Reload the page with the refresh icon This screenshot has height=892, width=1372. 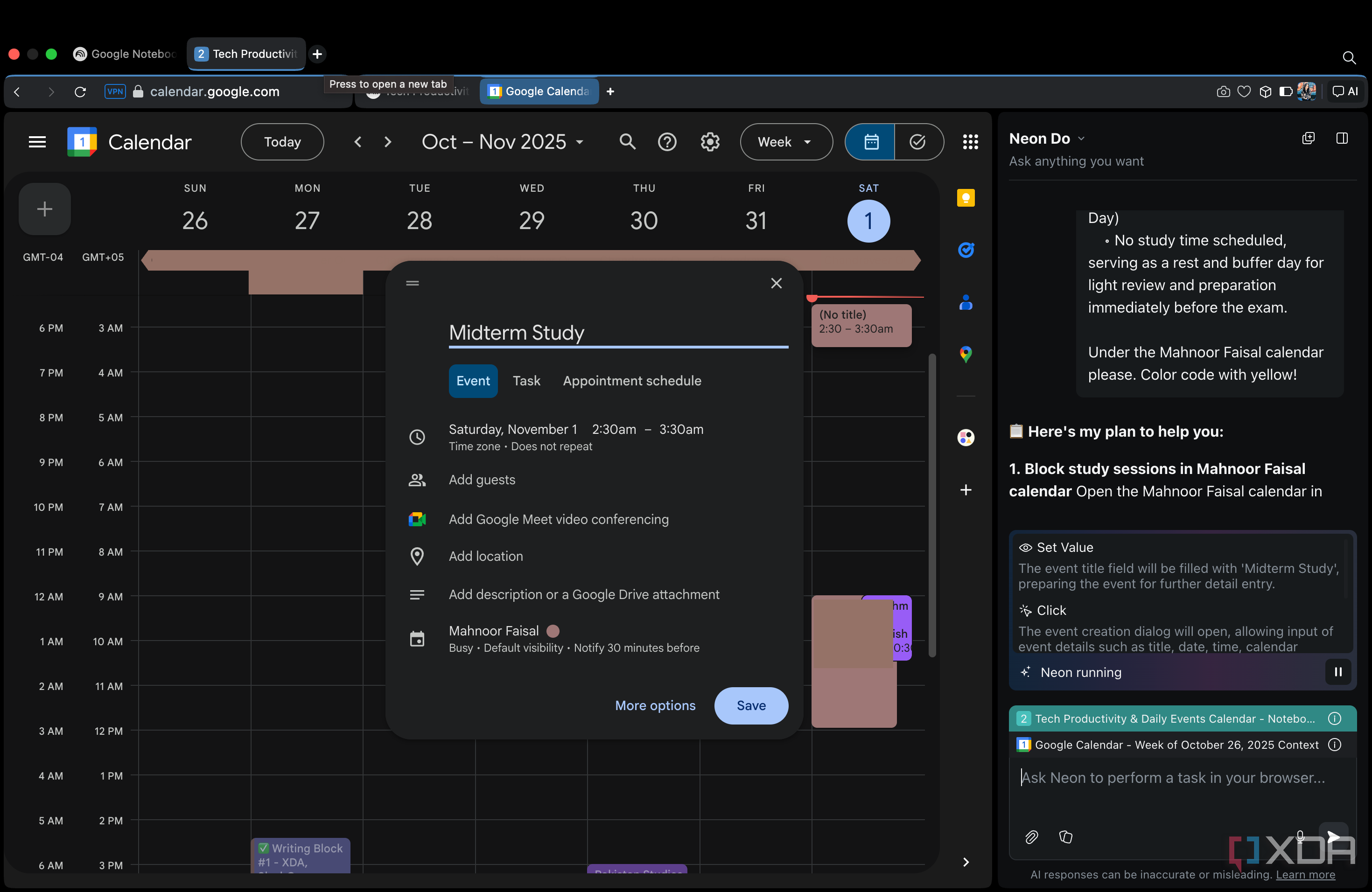(80, 91)
